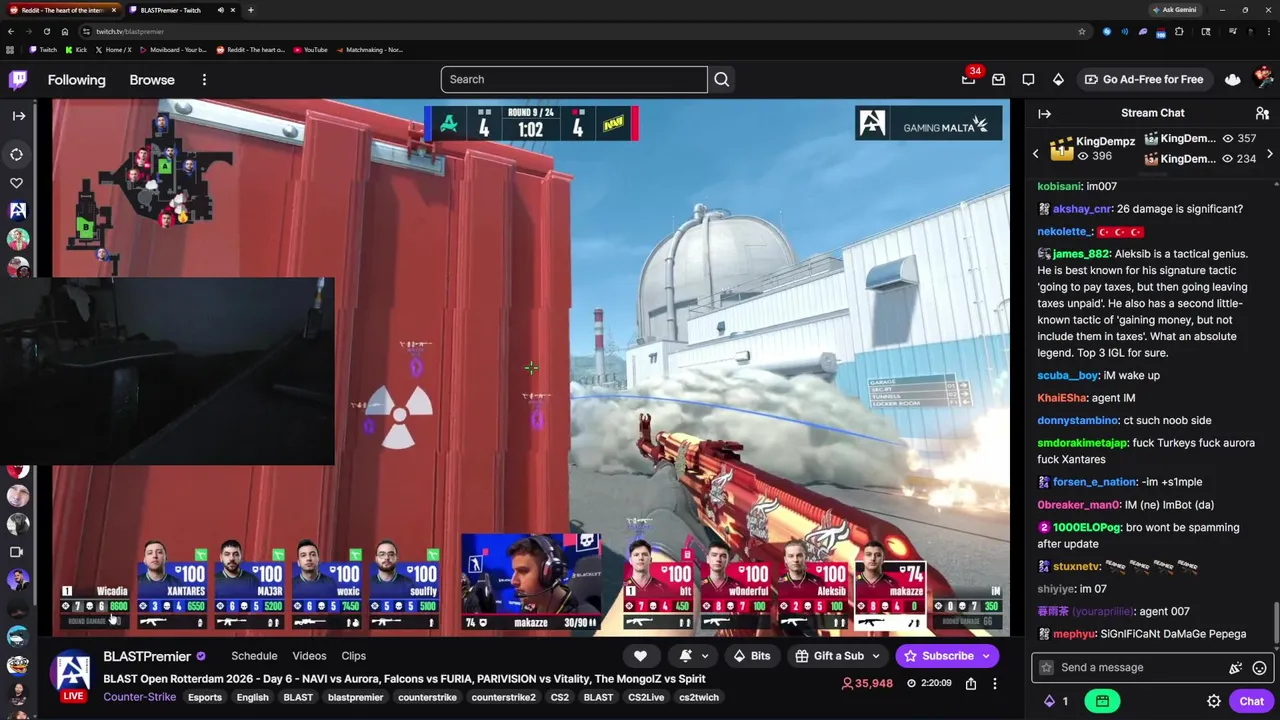Screen dimensions: 1280x720
Task: Open the chat bubble icon in top bar
Action: [1028, 79]
